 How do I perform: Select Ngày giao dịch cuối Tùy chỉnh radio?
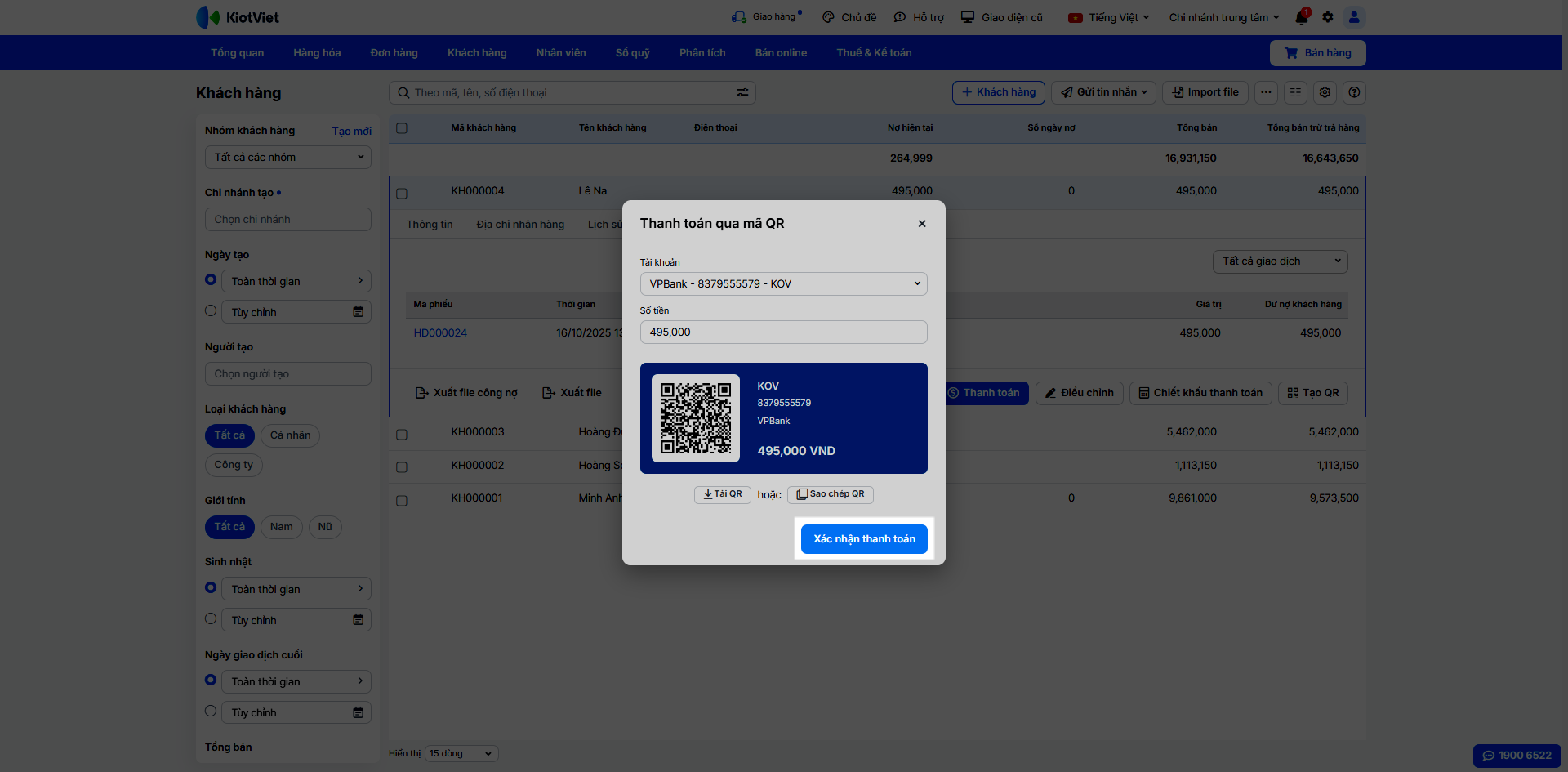[211, 712]
